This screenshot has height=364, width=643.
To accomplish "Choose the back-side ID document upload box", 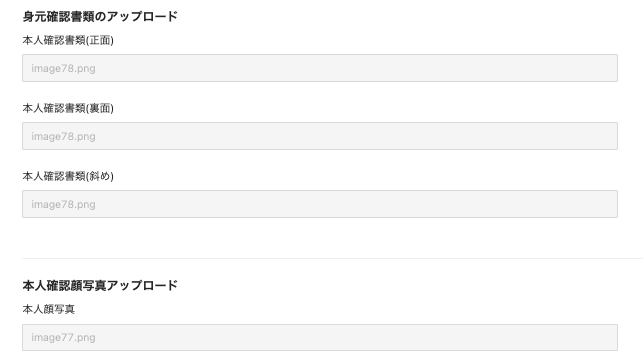I will 320,136.
